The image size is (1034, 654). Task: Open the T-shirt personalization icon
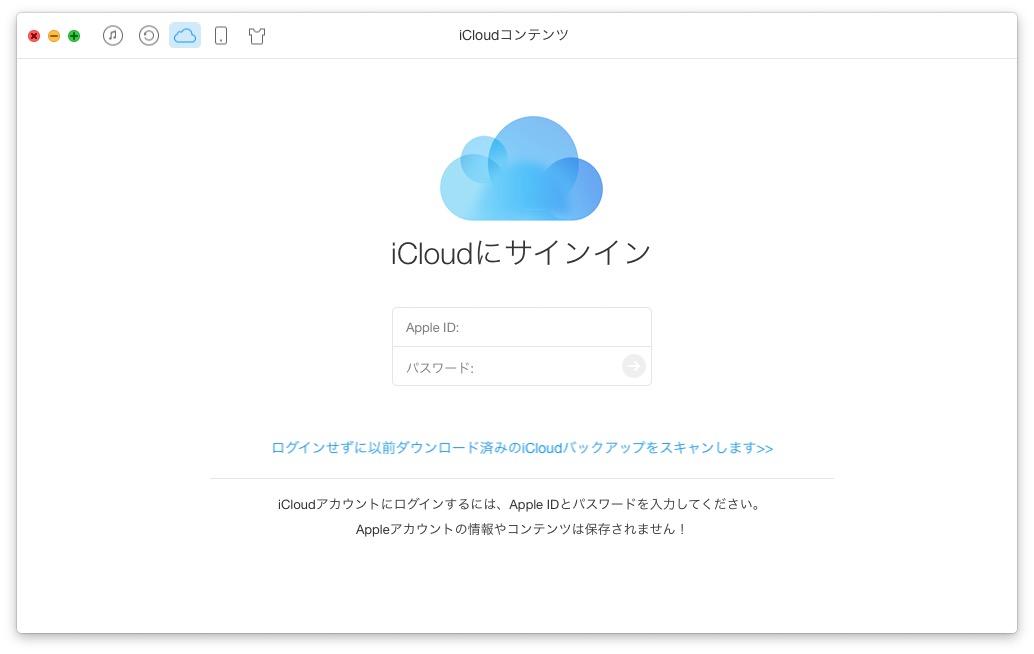pos(256,35)
